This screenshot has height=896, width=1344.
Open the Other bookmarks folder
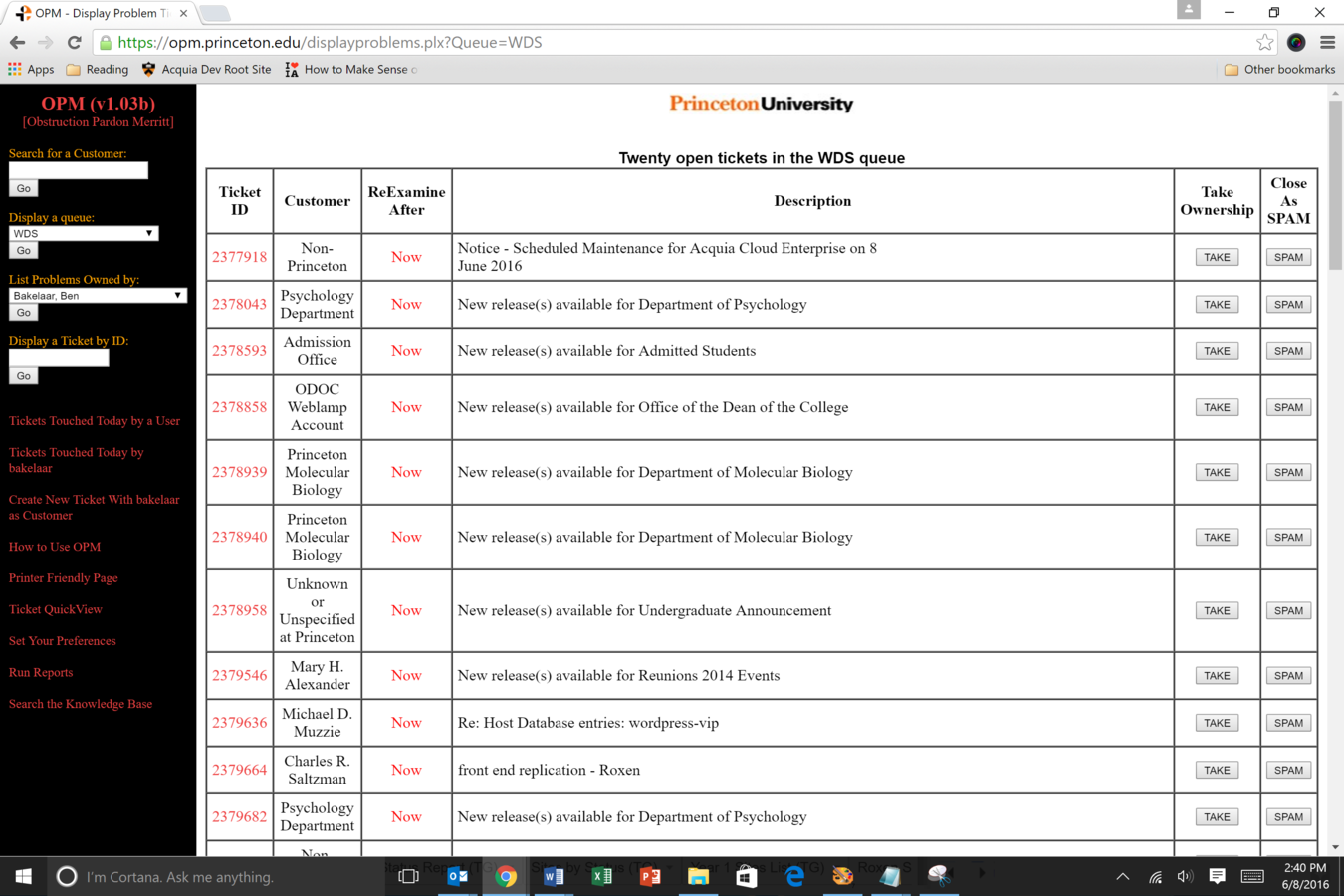(x=1279, y=70)
